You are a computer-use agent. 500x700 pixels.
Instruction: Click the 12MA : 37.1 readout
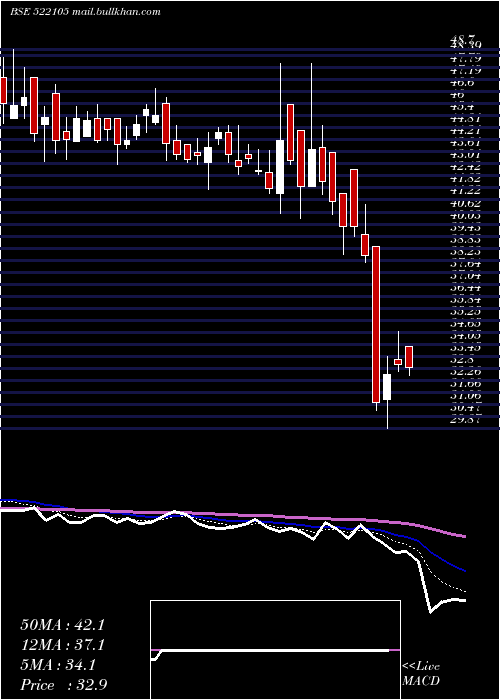click(62, 645)
